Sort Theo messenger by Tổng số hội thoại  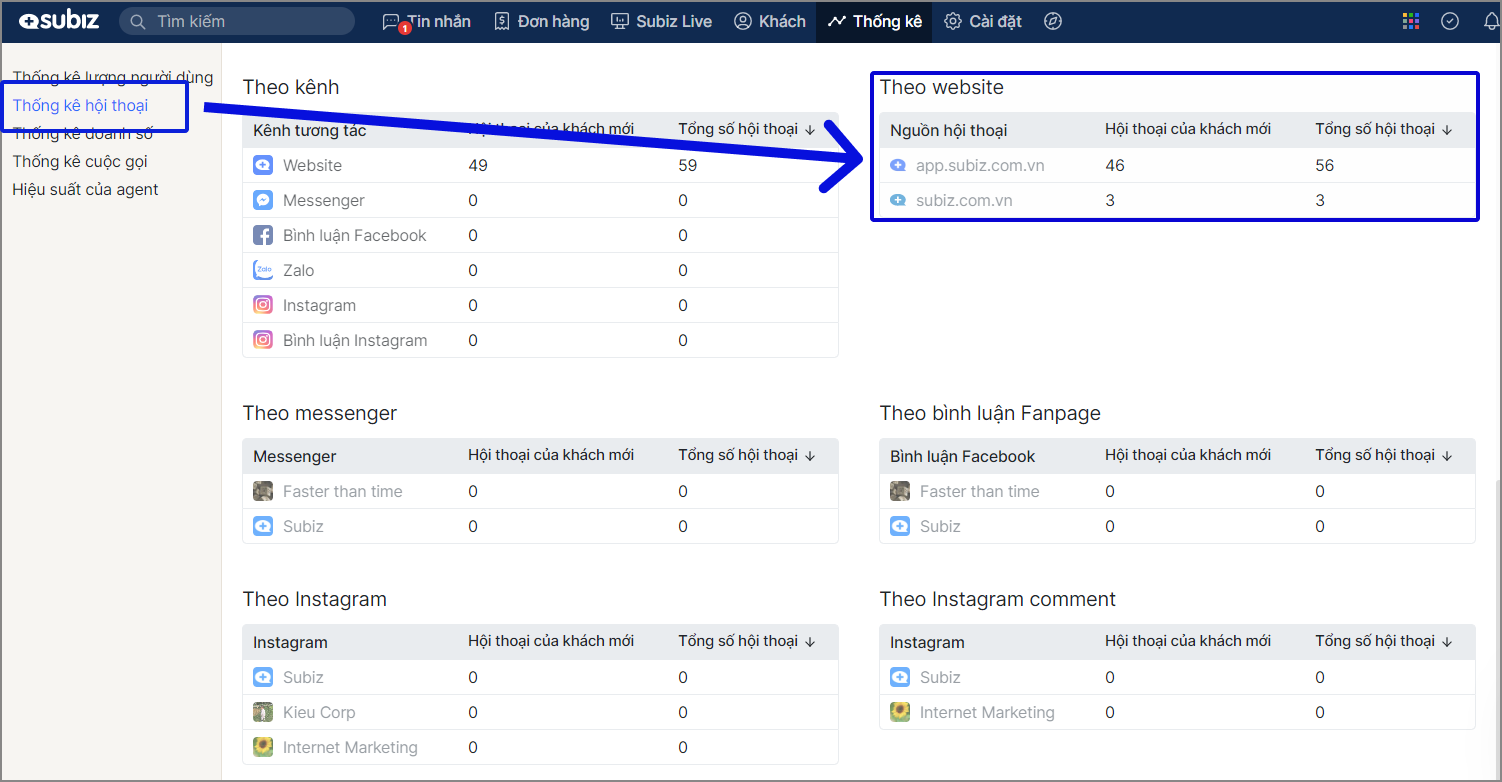746,455
